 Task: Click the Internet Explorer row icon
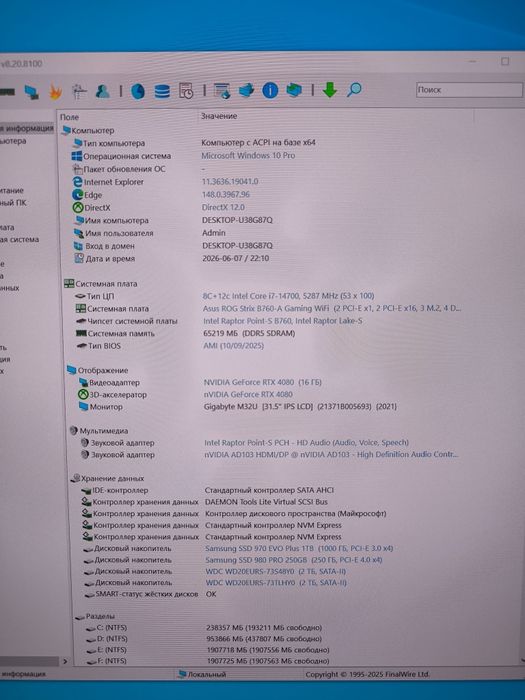(77, 182)
